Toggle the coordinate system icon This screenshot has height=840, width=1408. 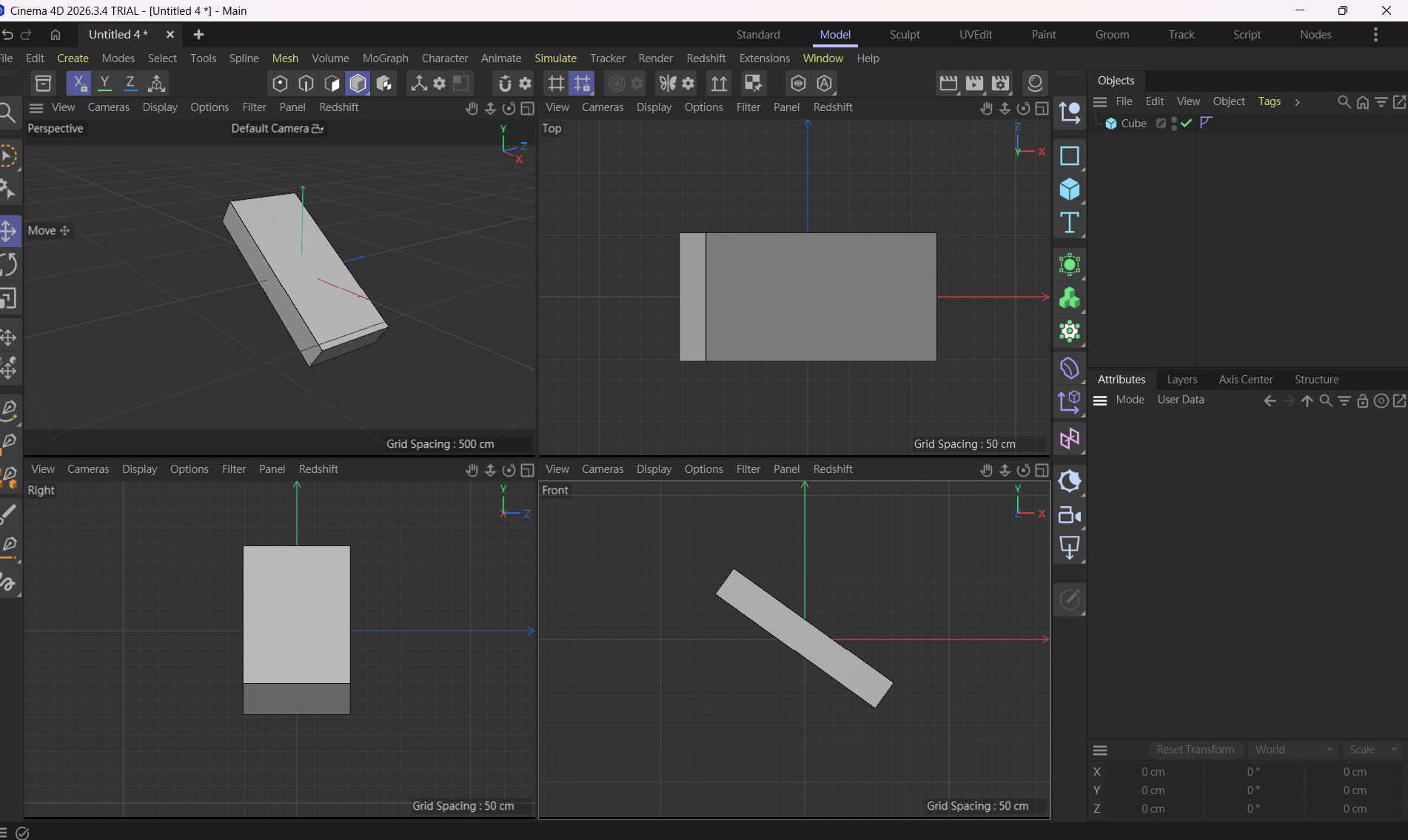[156, 84]
